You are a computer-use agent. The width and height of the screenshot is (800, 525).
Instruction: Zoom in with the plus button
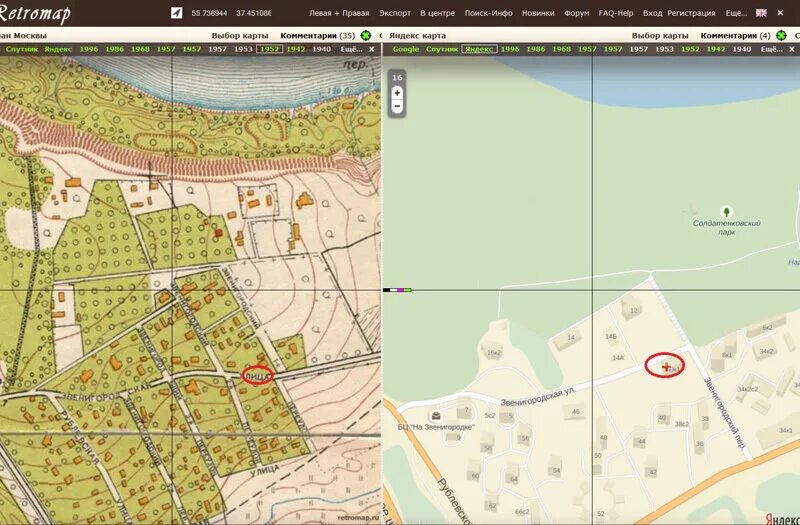click(x=397, y=93)
